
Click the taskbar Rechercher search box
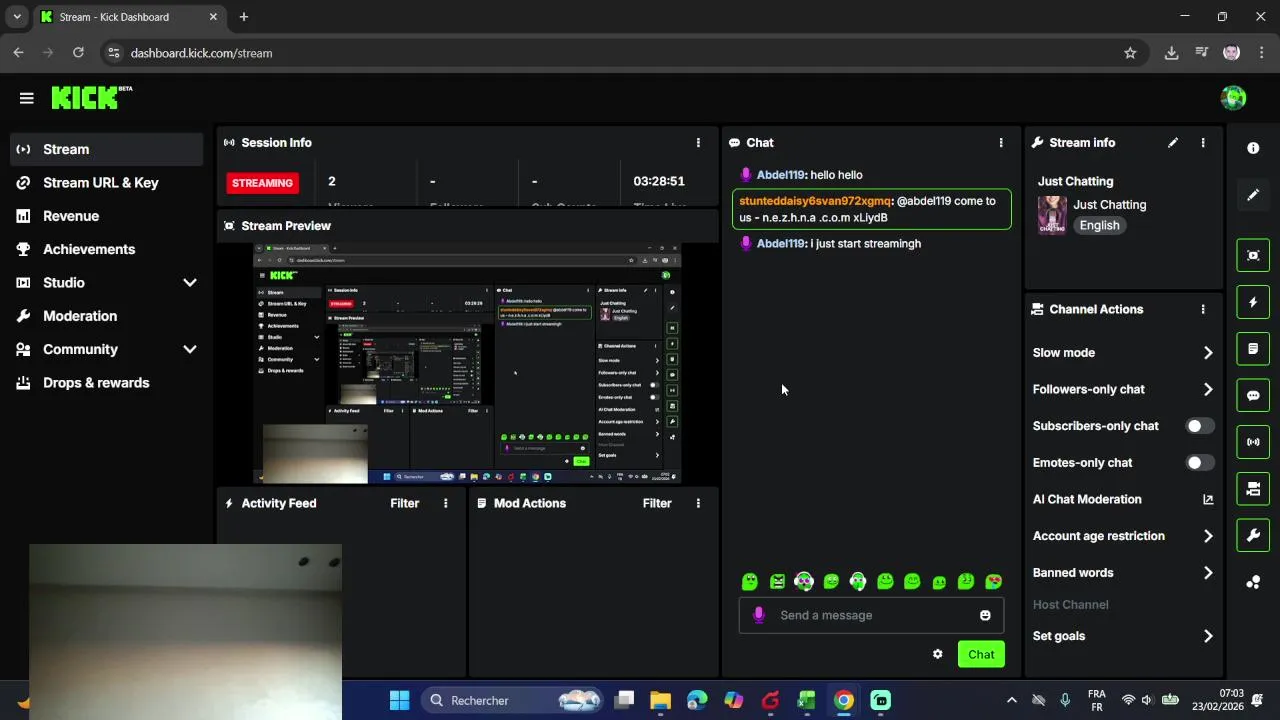[514, 700]
